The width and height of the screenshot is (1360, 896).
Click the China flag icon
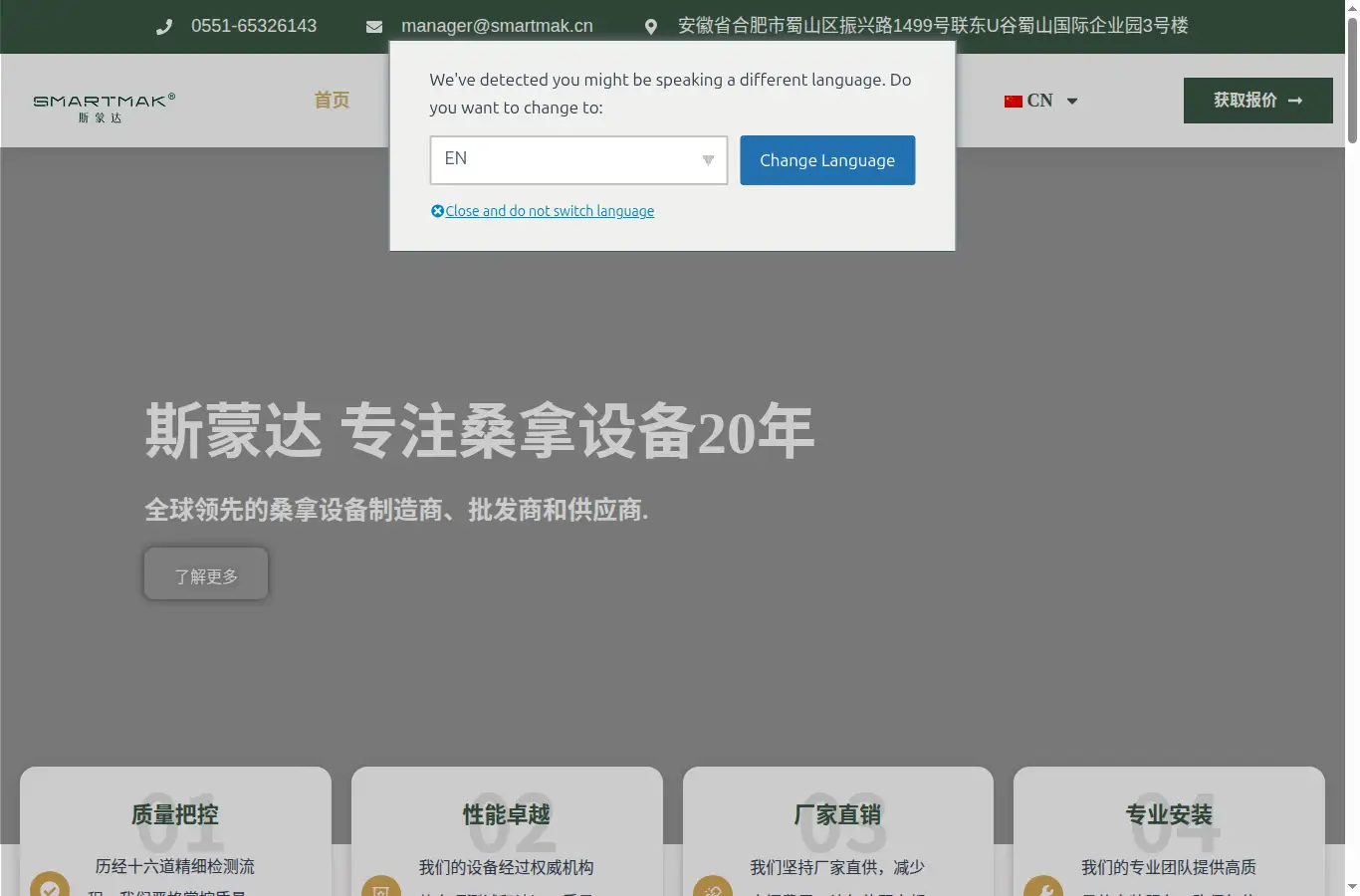1014,101
